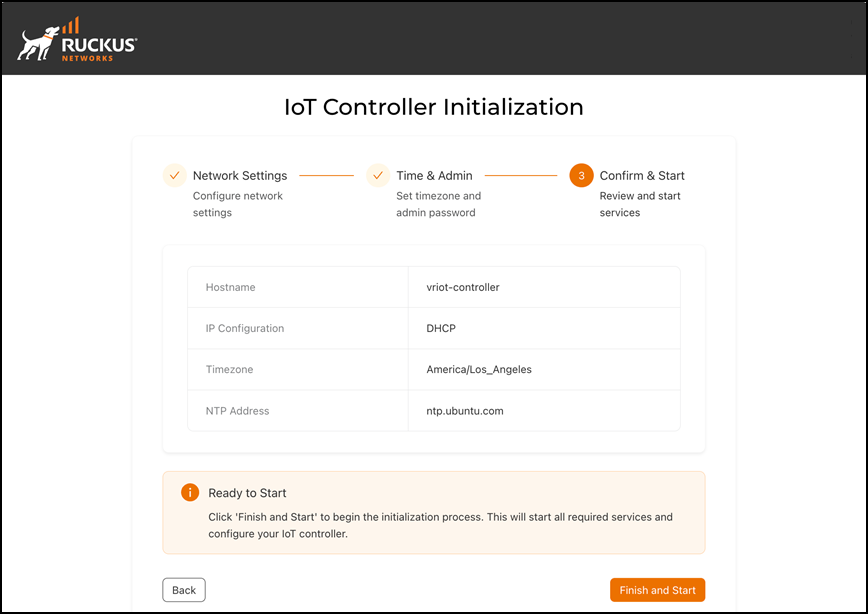Viewport: 868px width, 614px height.
Task: Click the Ready to Start info icon
Action: click(x=190, y=492)
